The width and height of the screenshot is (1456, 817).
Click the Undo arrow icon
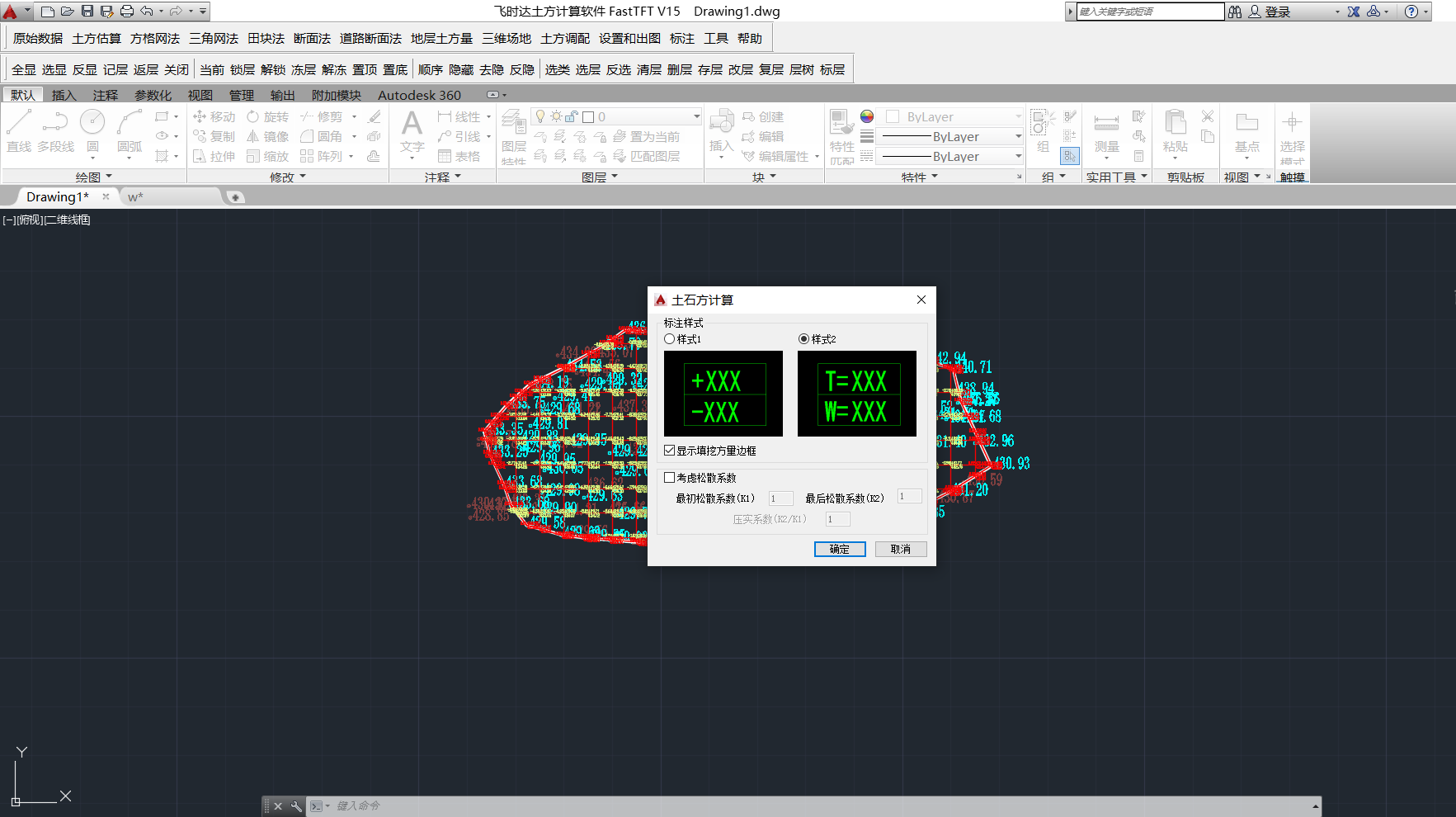point(147,12)
